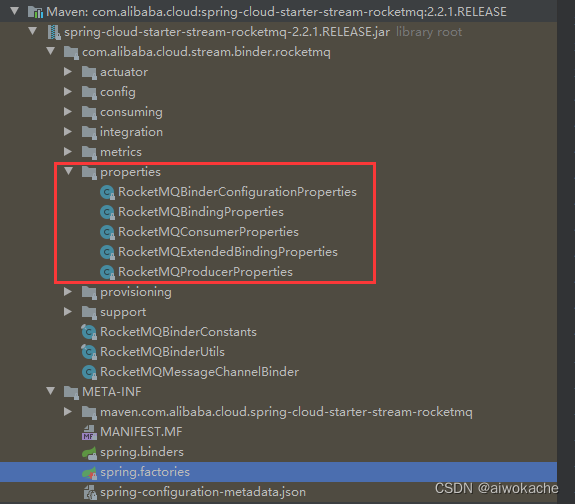Collapse com.alibaba.cloud.stream.binder.rocketmq package
The height and width of the screenshot is (504, 575).
click(51, 51)
